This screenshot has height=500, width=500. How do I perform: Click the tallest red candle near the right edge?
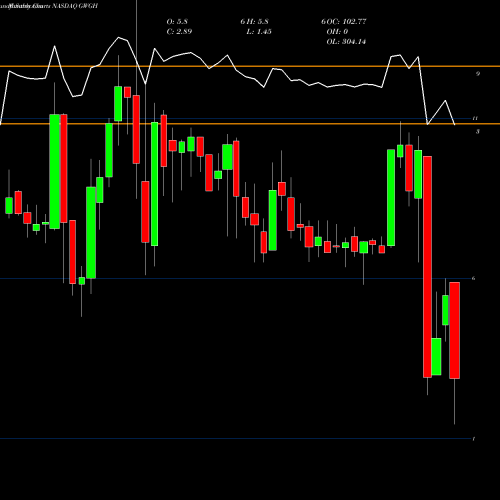(427, 267)
